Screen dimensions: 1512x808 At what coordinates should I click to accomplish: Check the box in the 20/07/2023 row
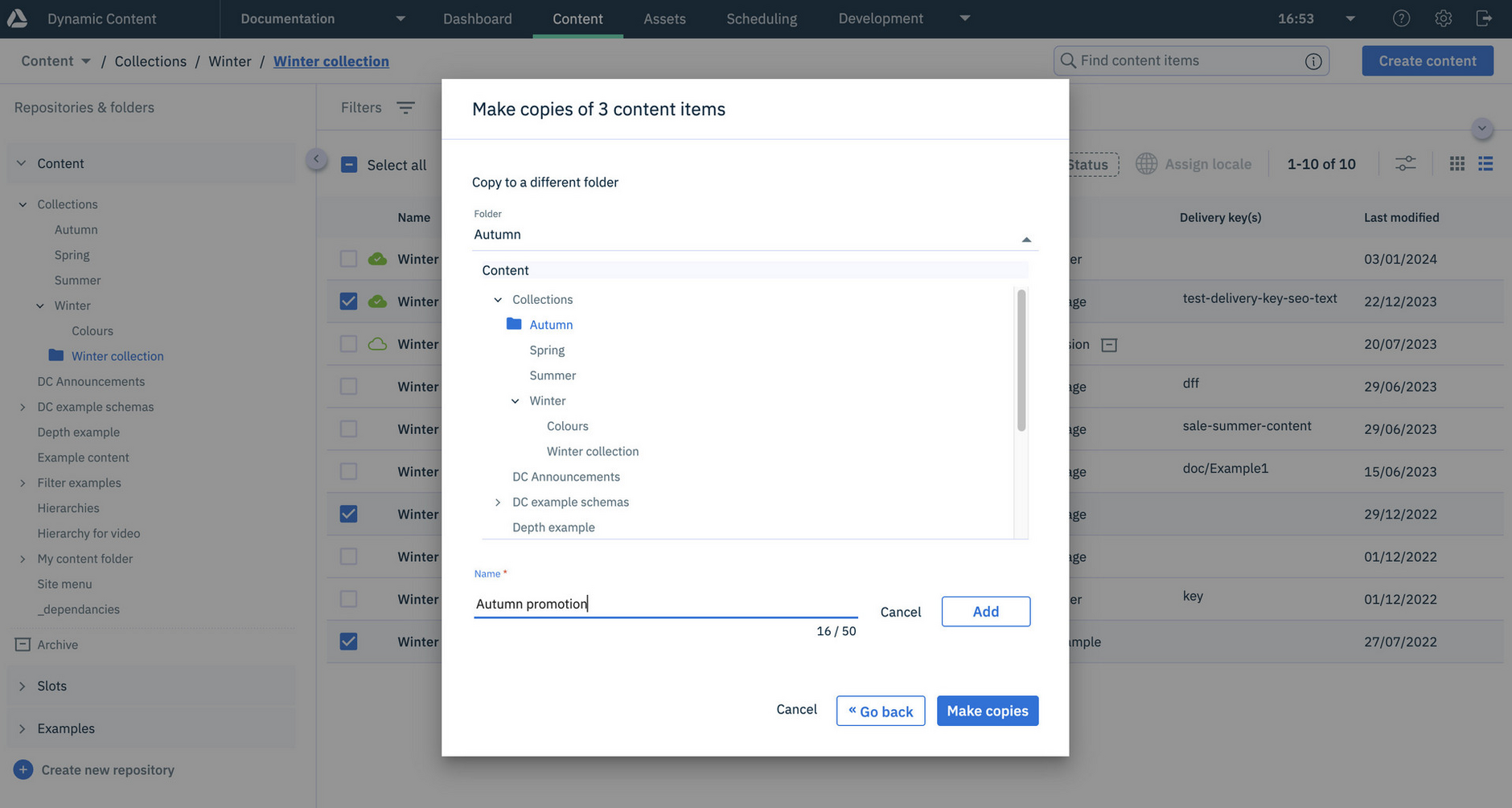(x=348, y=344)
